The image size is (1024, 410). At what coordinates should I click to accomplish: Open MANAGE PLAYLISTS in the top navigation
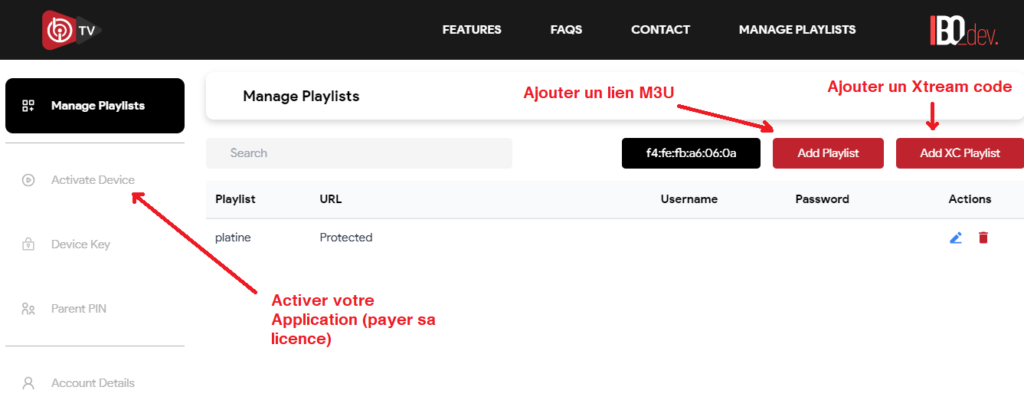(797, 30)
